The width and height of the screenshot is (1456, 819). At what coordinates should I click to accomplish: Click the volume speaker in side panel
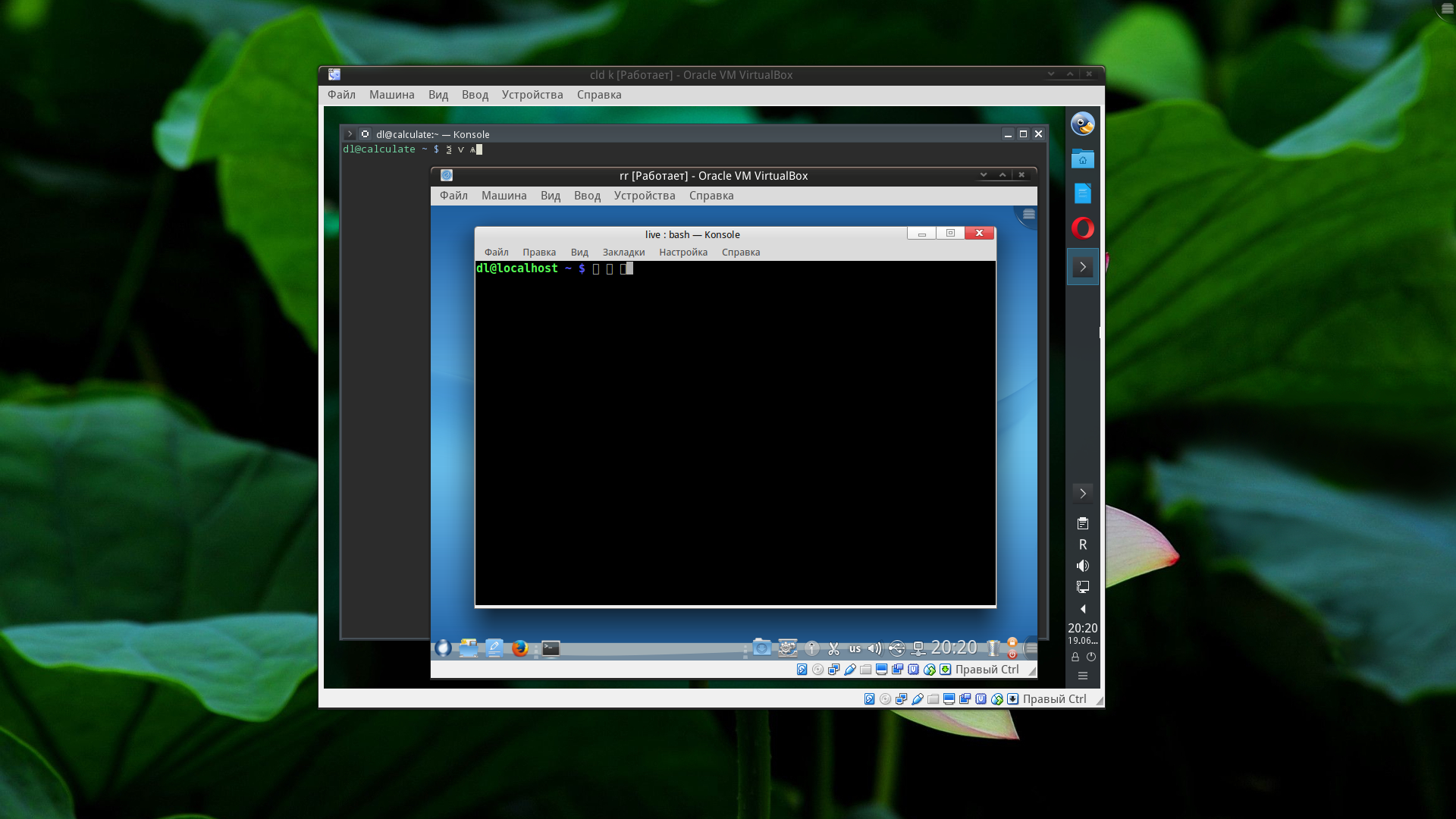[1082, 566]
